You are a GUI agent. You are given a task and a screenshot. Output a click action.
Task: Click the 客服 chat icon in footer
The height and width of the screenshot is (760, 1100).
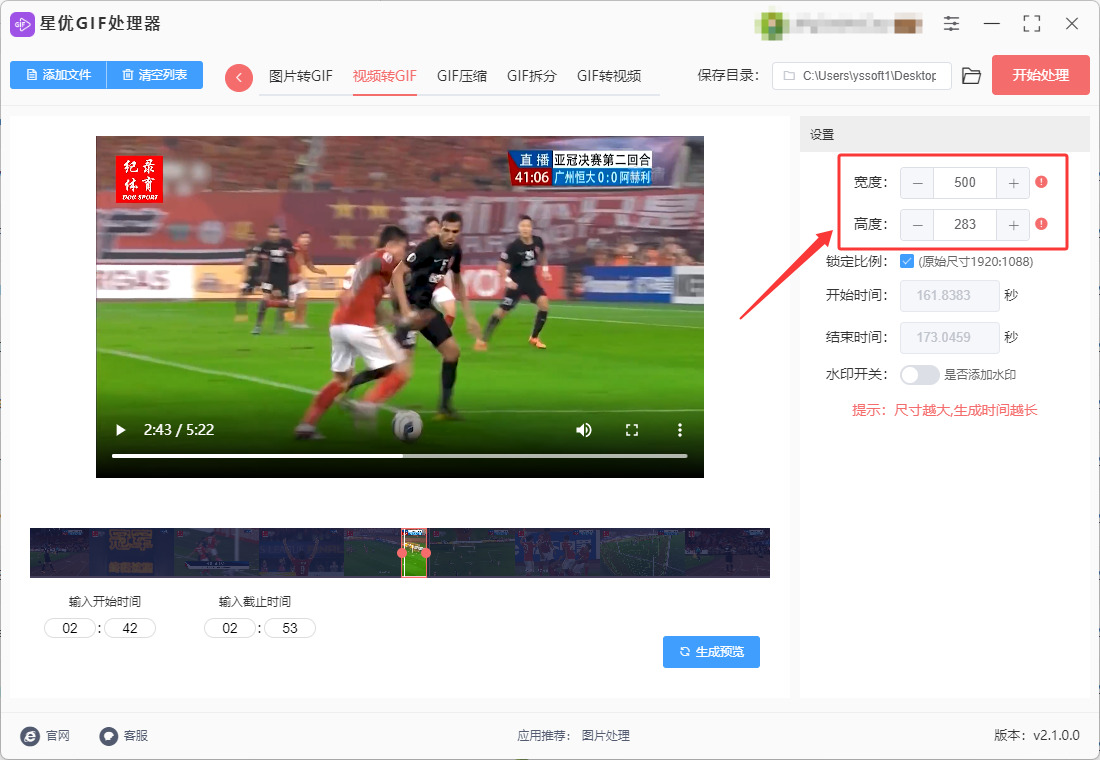click(x=109, y=735)
